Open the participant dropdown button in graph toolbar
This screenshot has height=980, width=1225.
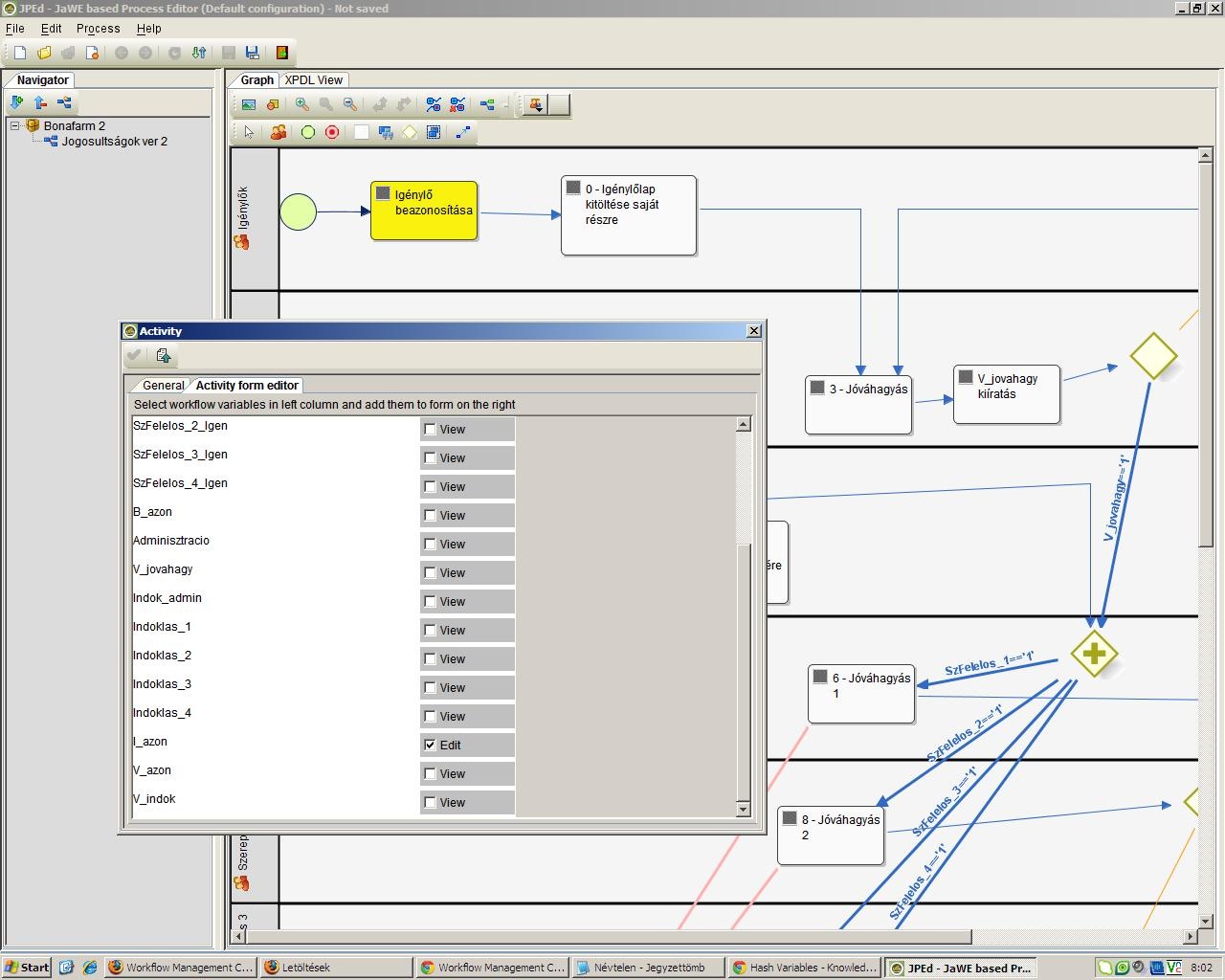pos(536,104)
